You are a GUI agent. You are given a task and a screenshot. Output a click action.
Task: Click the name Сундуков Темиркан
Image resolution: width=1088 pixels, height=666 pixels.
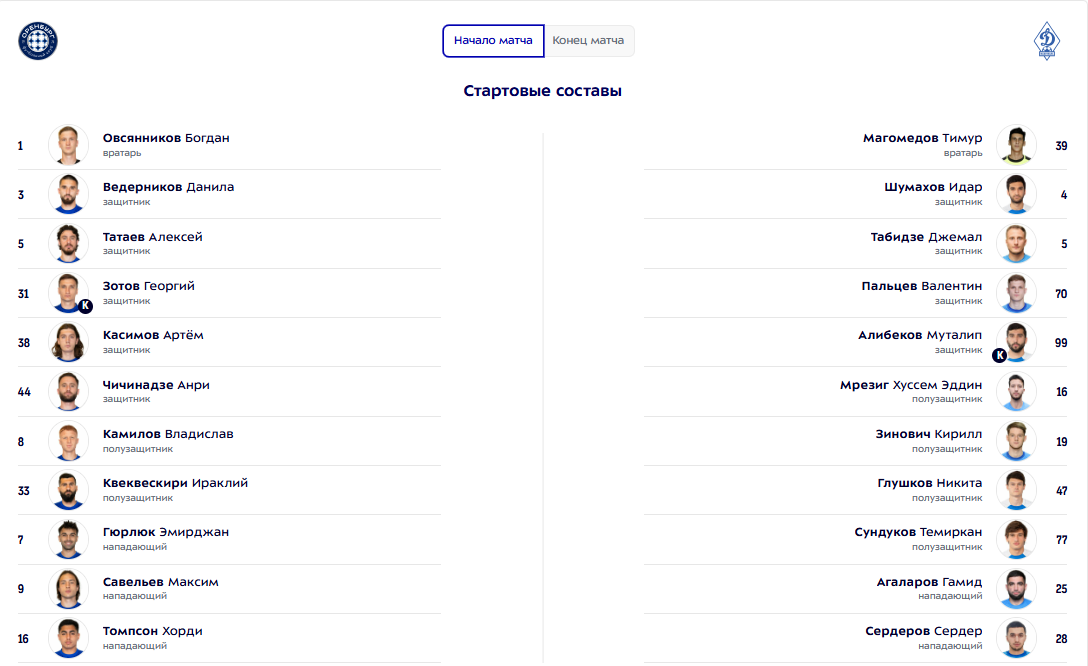tap(918, 532)
